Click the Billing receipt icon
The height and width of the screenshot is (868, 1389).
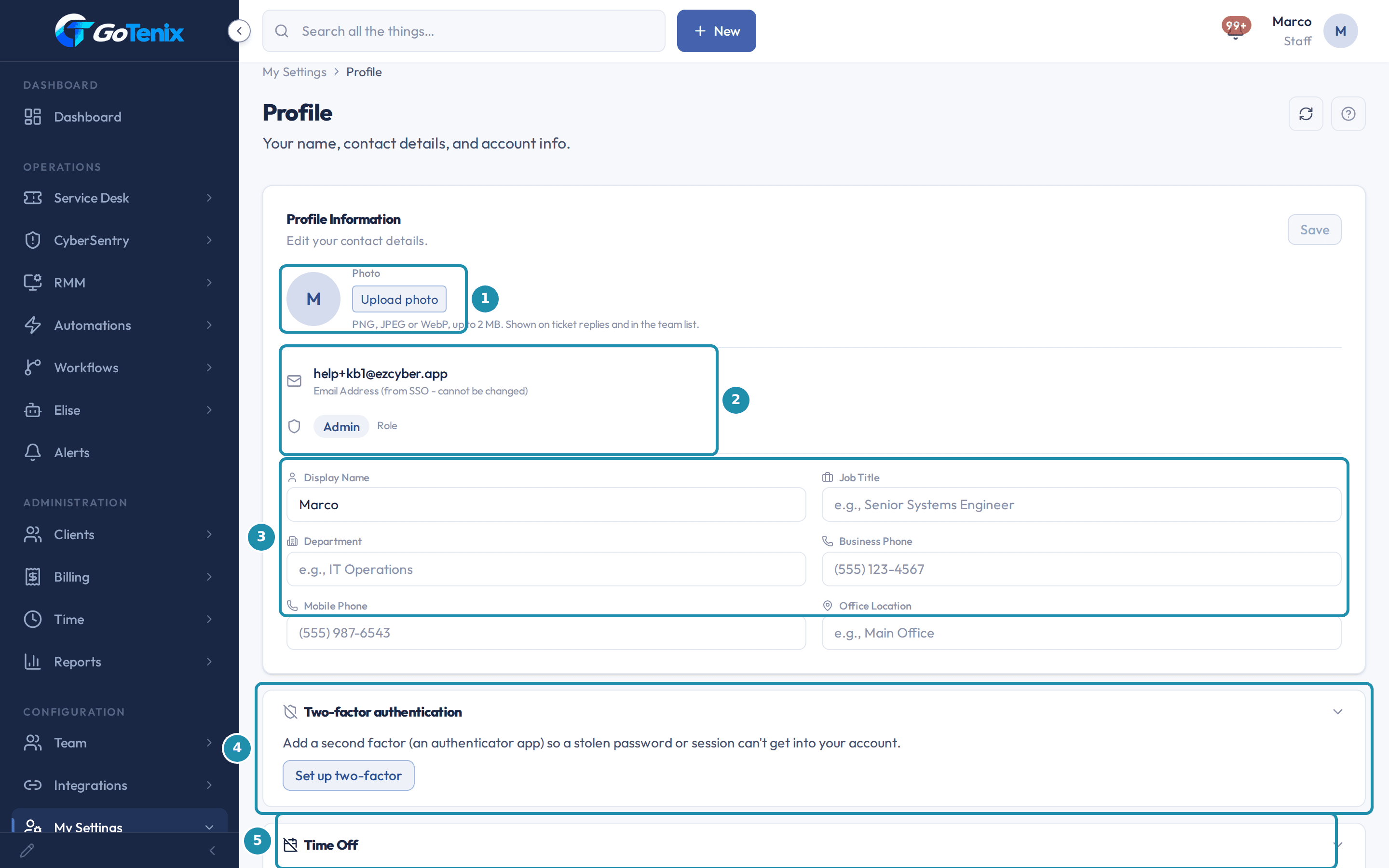[33, 577]
